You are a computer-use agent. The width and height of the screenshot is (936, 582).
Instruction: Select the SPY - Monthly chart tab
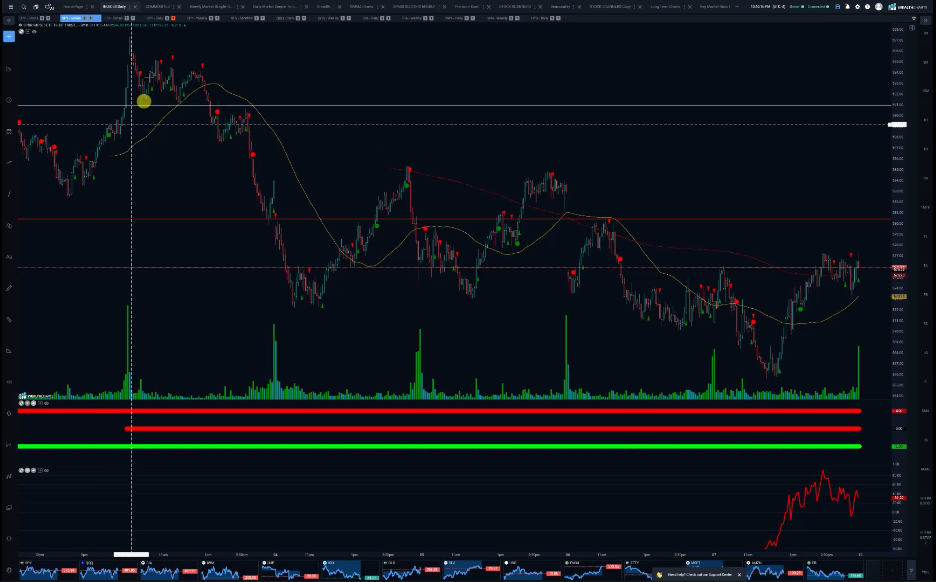click(x=242, y=18)
